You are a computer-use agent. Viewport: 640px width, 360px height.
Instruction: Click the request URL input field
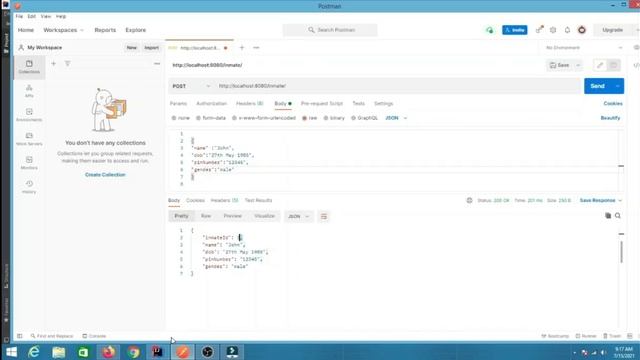click(398, 86)
